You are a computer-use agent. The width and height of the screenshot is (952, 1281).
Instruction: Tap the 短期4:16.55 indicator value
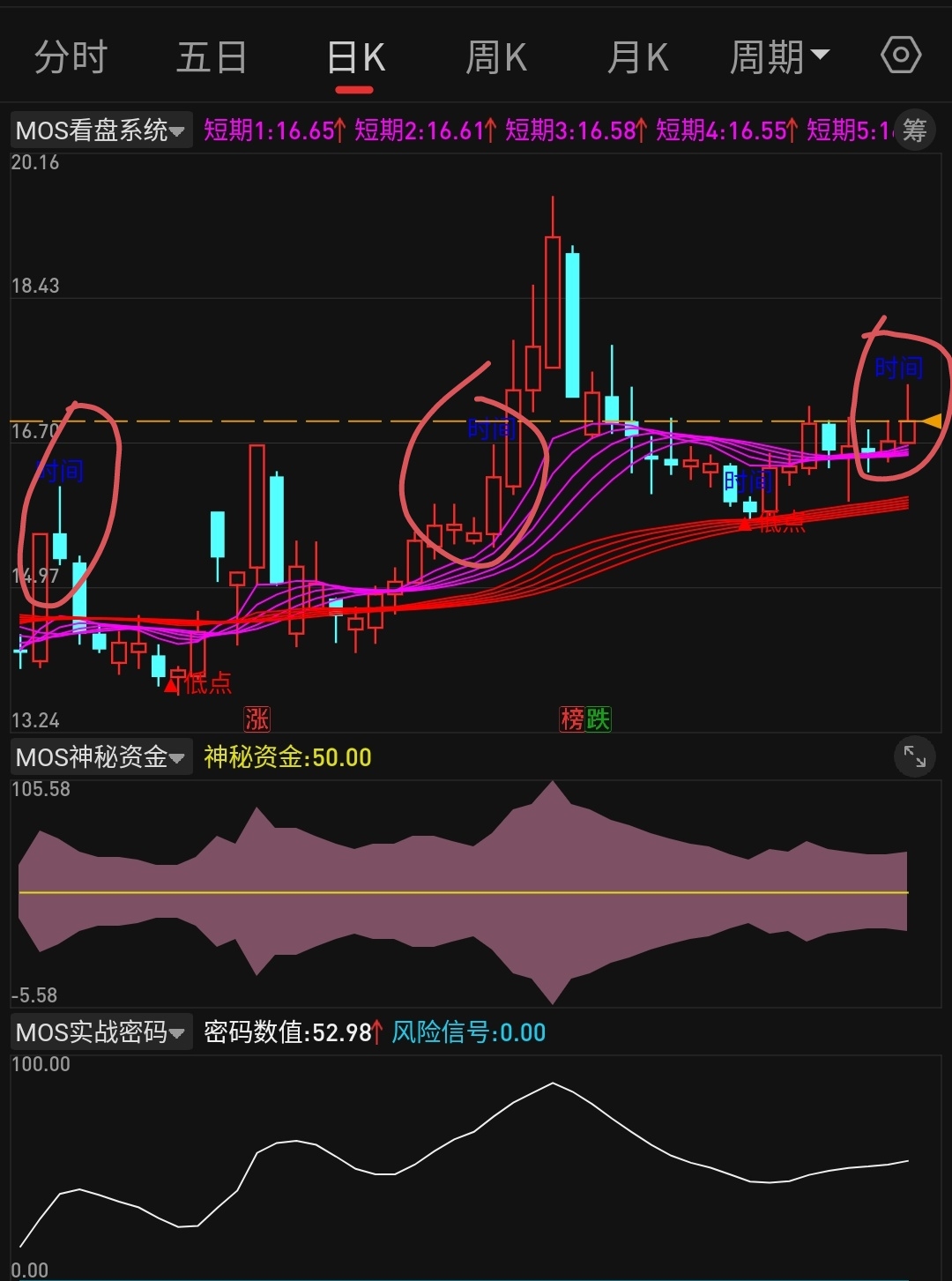[x=727, y=130]
